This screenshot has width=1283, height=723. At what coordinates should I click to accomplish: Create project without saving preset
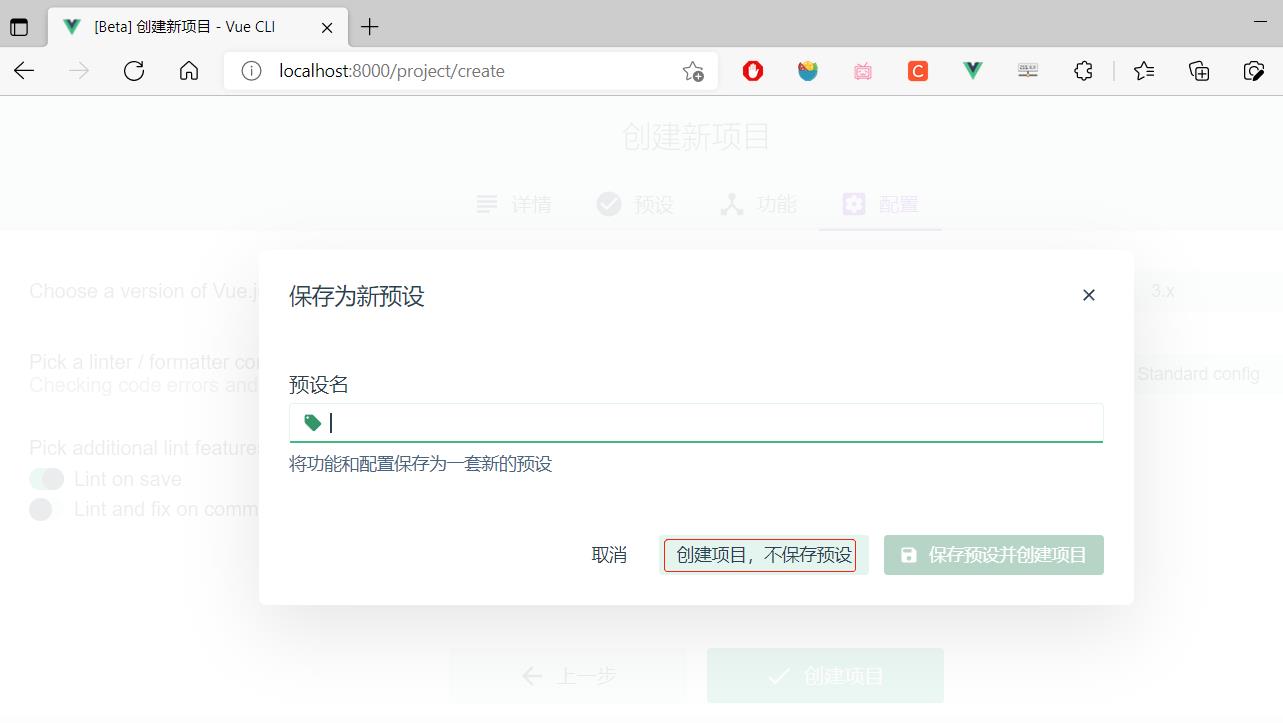(x=764, y=555)
